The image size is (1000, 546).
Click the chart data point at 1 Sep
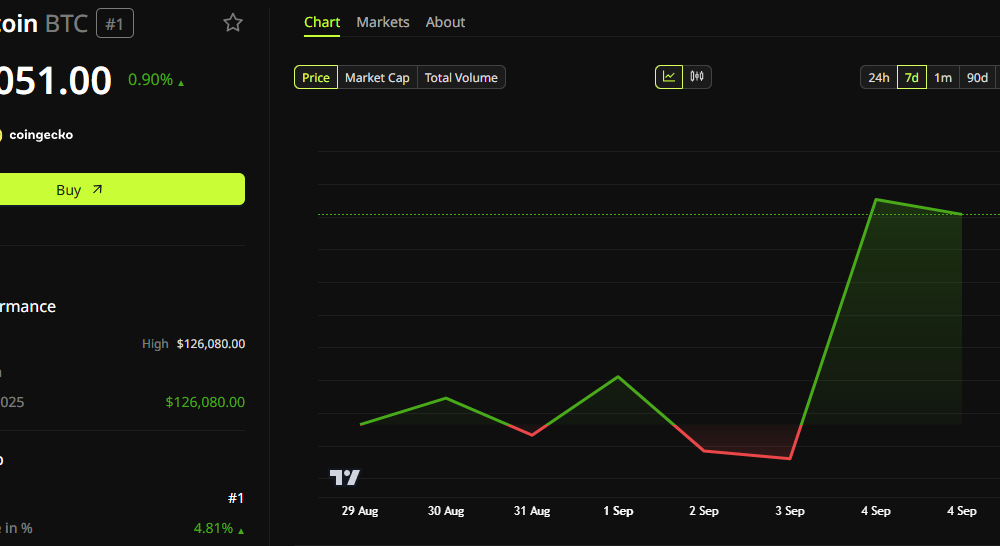click(x=618, y=377)
